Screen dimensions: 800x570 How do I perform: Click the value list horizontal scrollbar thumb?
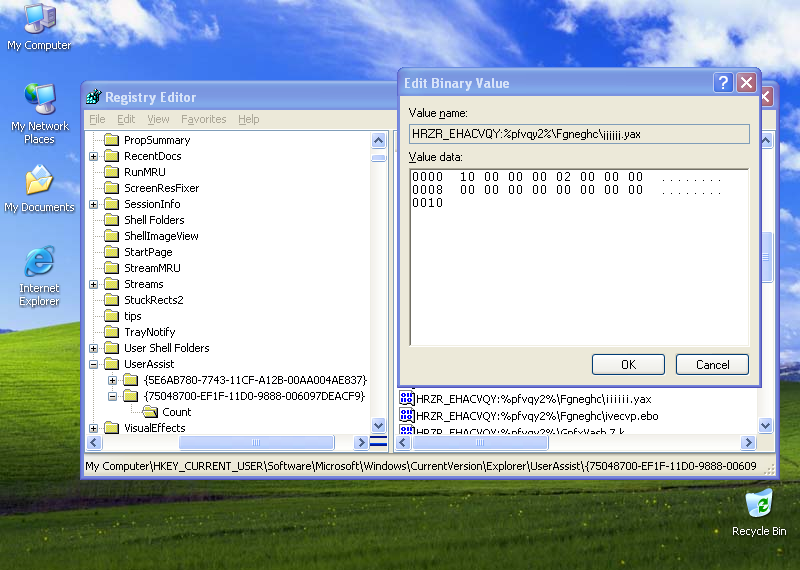coord(480,442)
